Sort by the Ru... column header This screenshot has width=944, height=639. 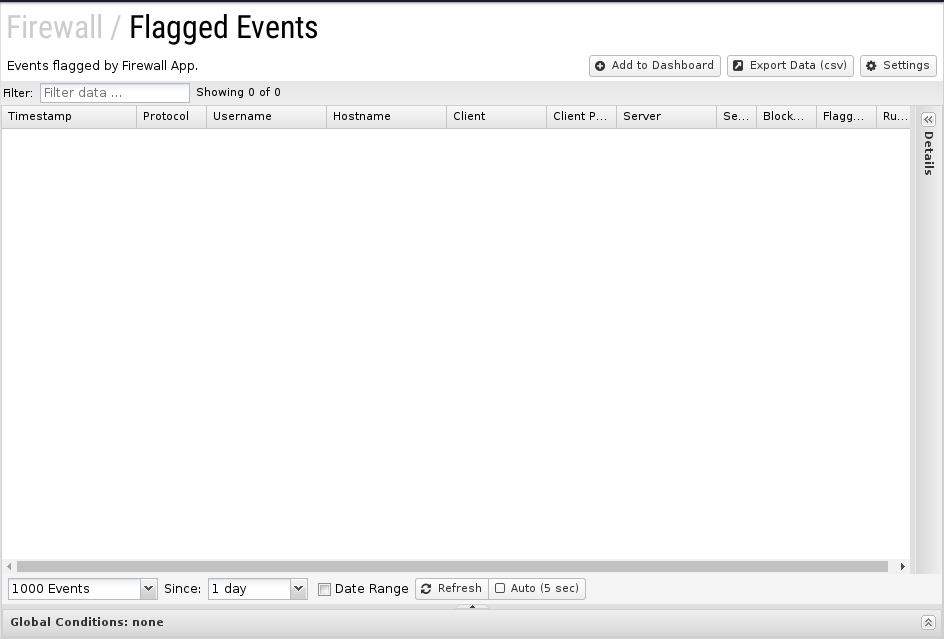pos(893,116)
